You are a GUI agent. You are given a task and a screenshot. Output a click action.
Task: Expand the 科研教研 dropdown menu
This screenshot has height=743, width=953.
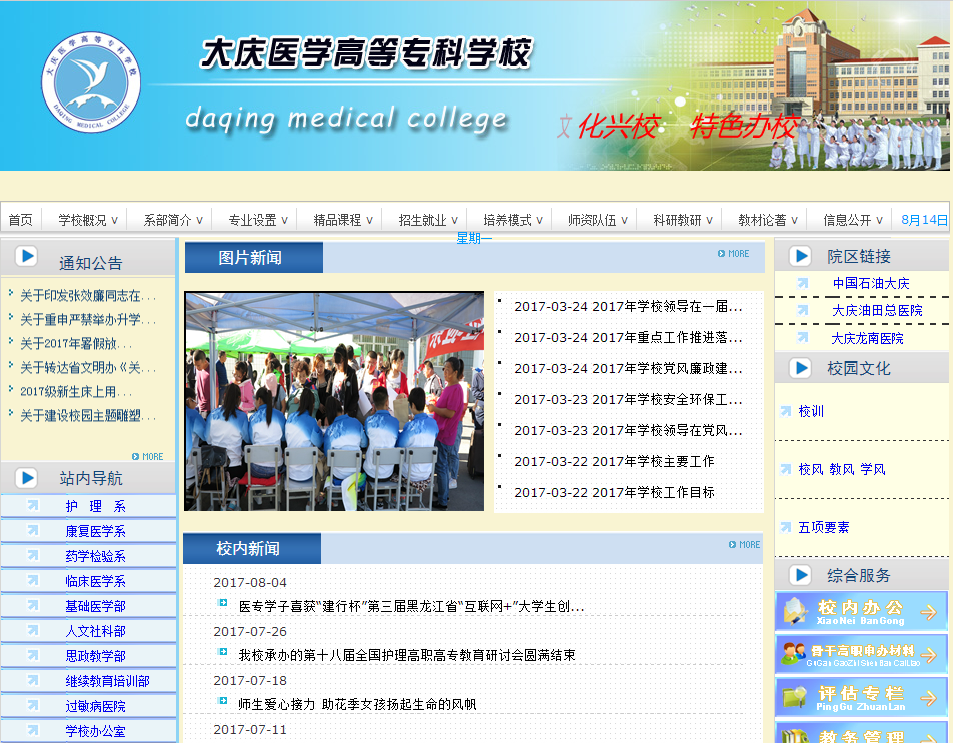pos(683,220)
